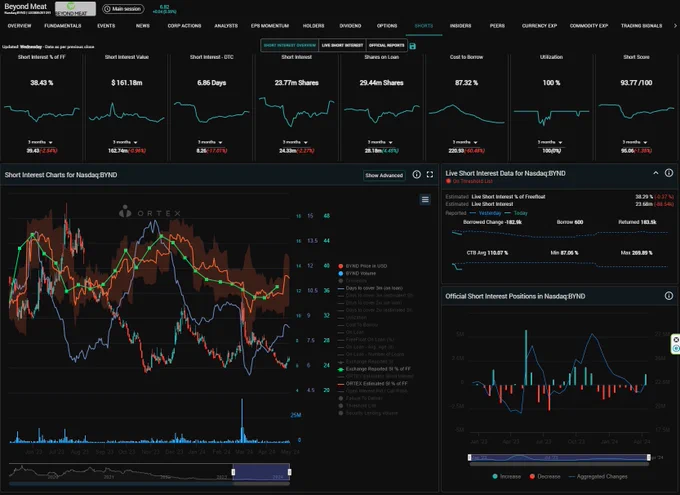Click the scrollbar under official positions navigator
The image size is (680, 495).
pos(559,464)
